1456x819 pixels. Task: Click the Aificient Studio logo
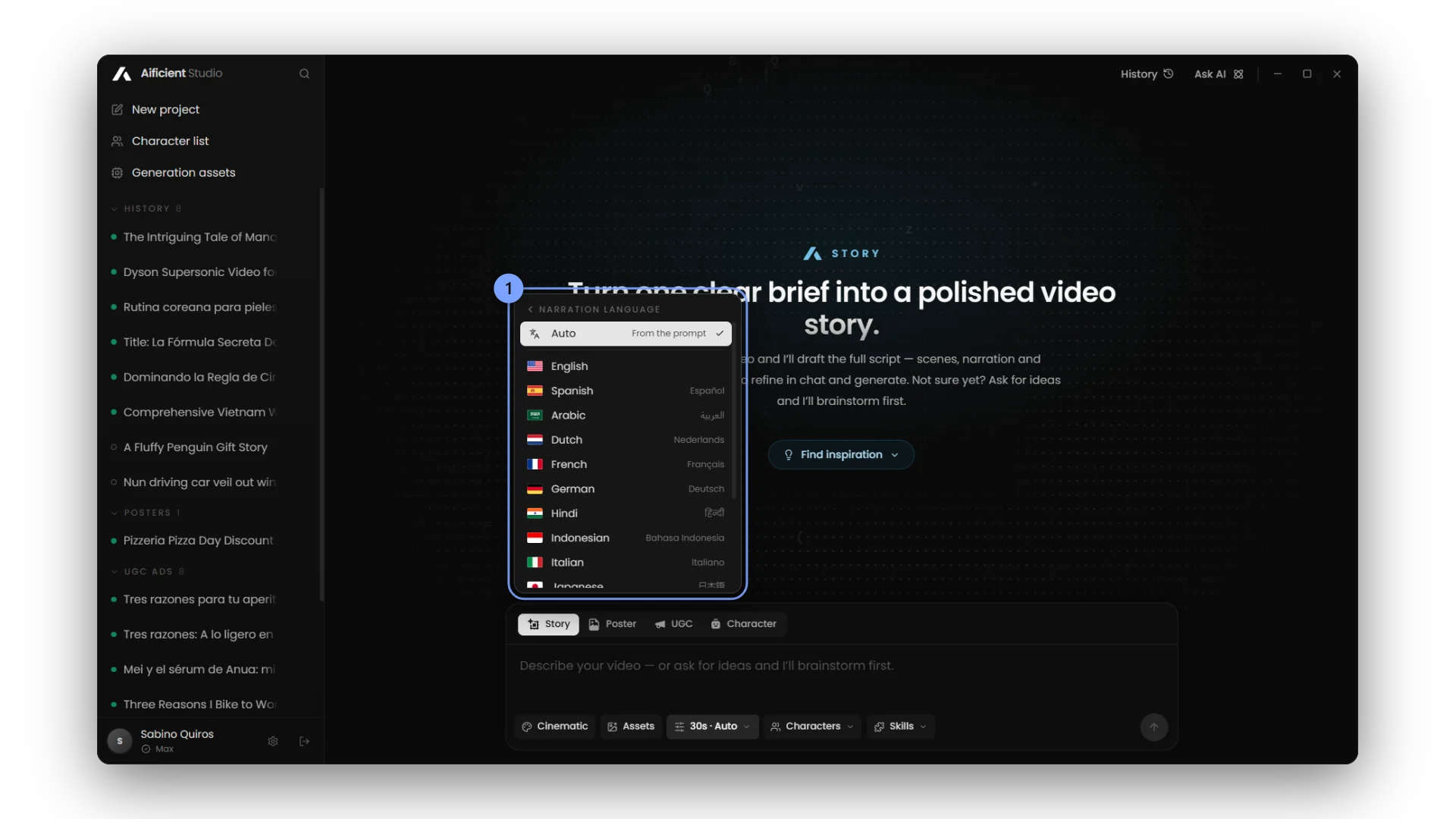(168, 74)
